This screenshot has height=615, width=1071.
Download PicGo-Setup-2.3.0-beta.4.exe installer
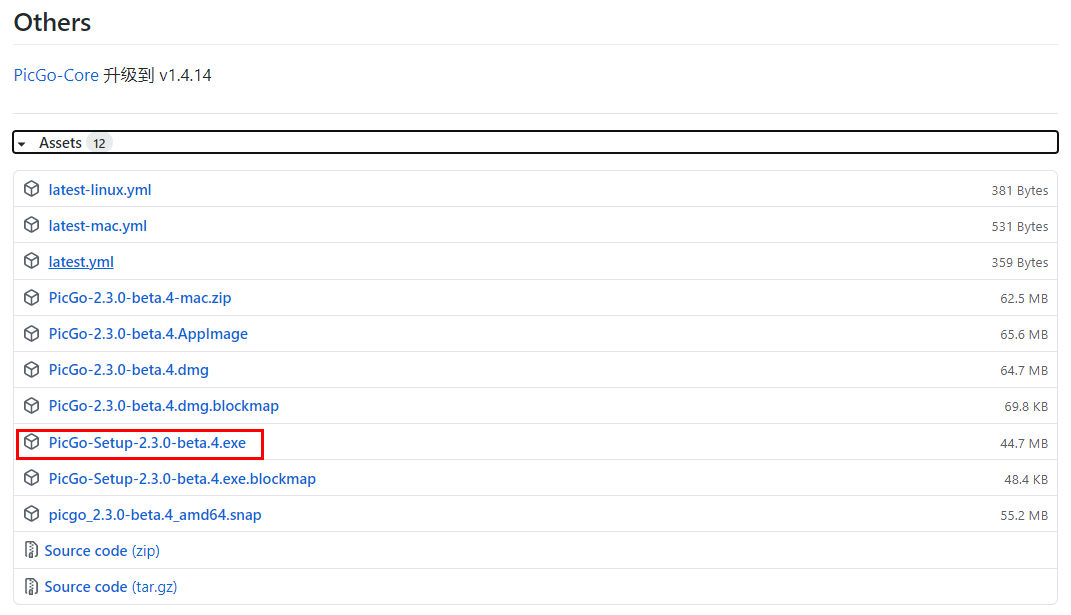tap(147, 443)
